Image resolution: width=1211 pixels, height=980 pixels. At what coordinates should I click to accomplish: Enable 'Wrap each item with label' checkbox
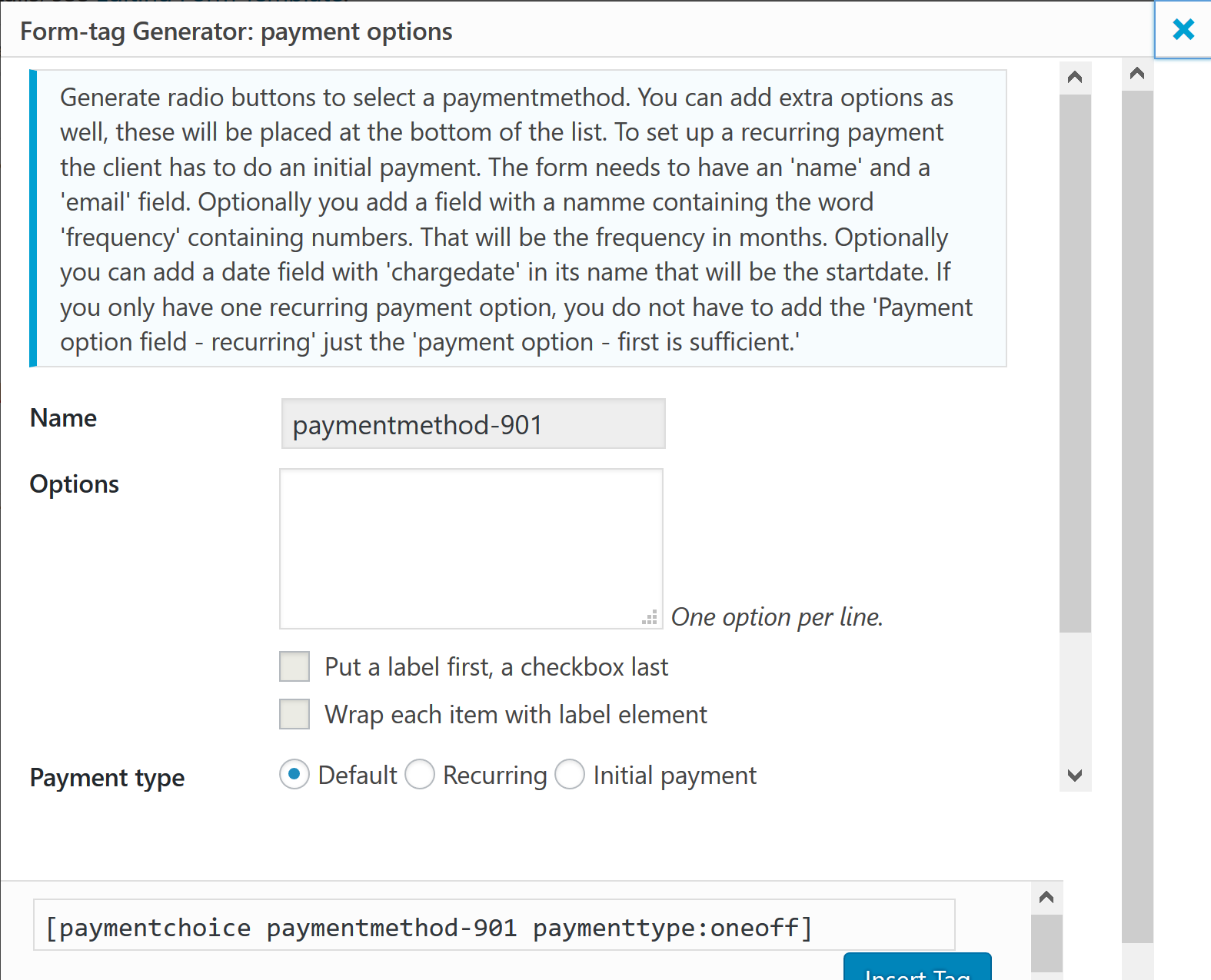click(294, 715)
